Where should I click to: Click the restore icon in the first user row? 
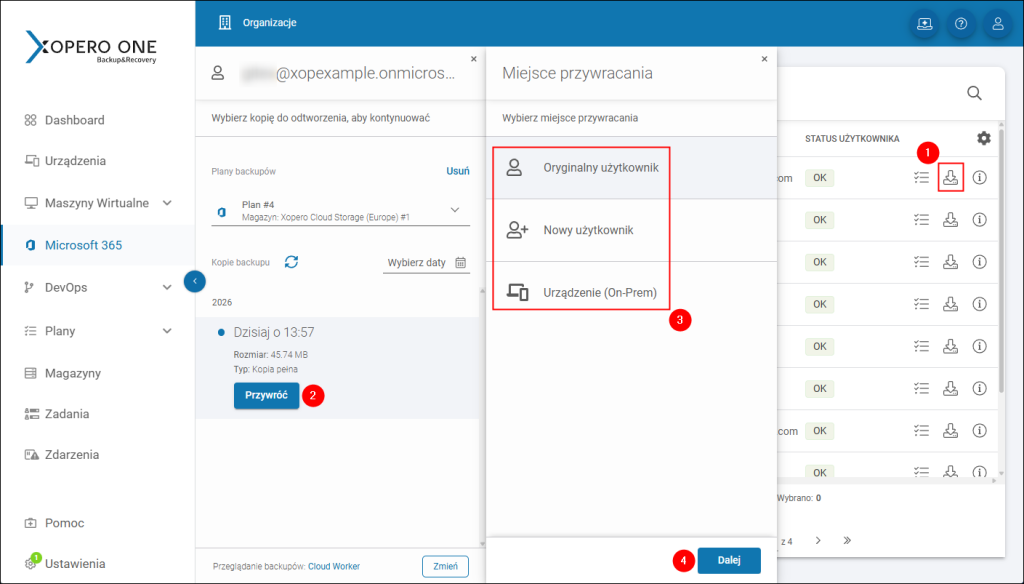click(x=950, y=177)
